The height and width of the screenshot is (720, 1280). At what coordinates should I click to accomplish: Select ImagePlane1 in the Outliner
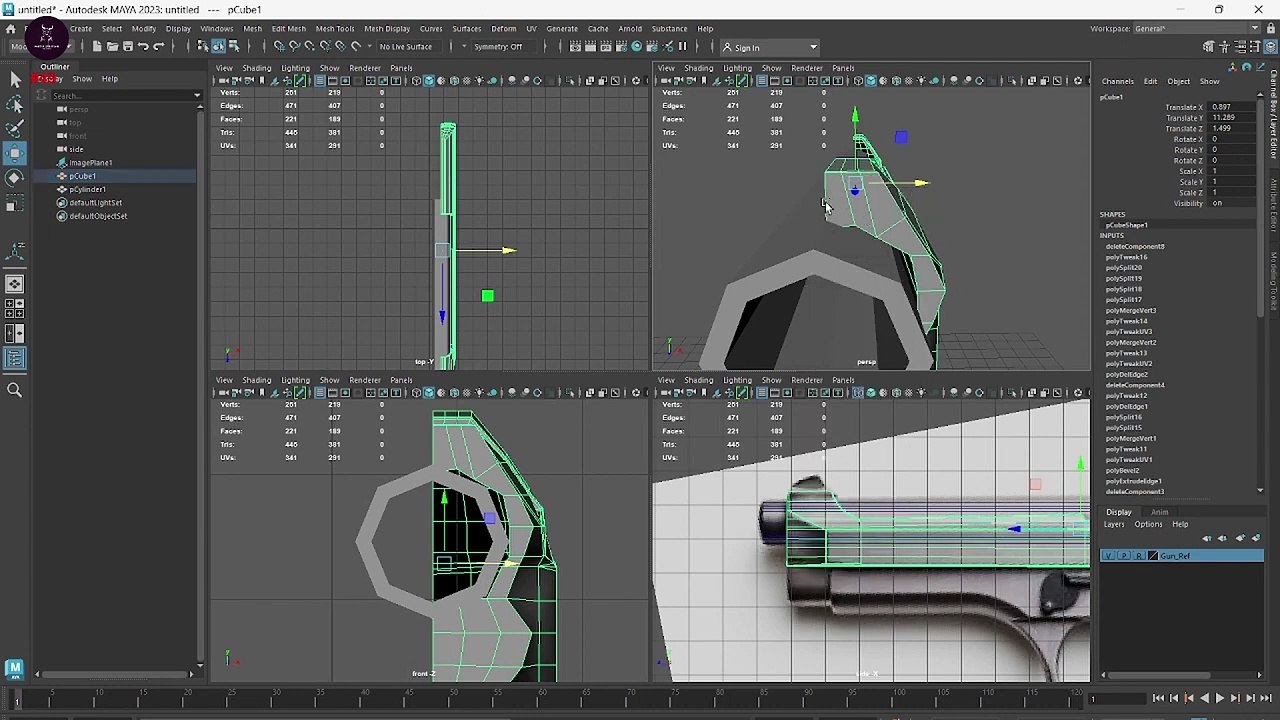pyautogui.click(x=90, y=163)
